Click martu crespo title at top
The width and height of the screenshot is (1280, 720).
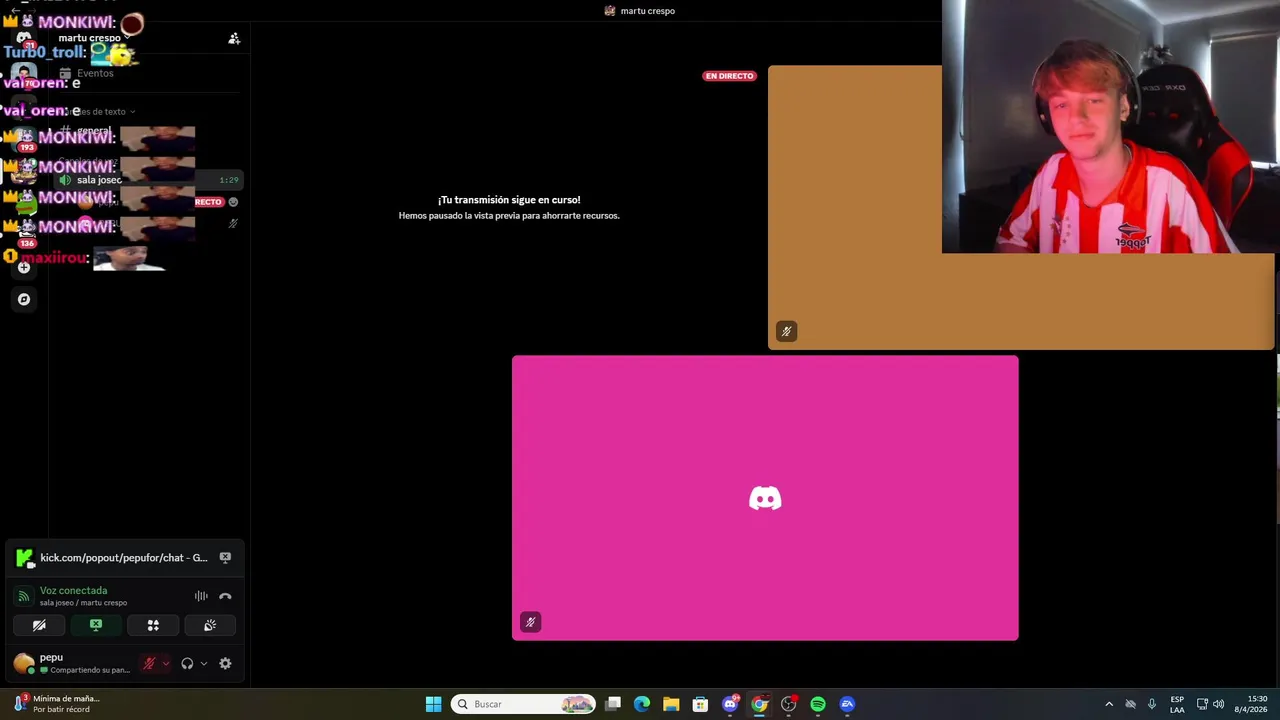coord(647,11)
